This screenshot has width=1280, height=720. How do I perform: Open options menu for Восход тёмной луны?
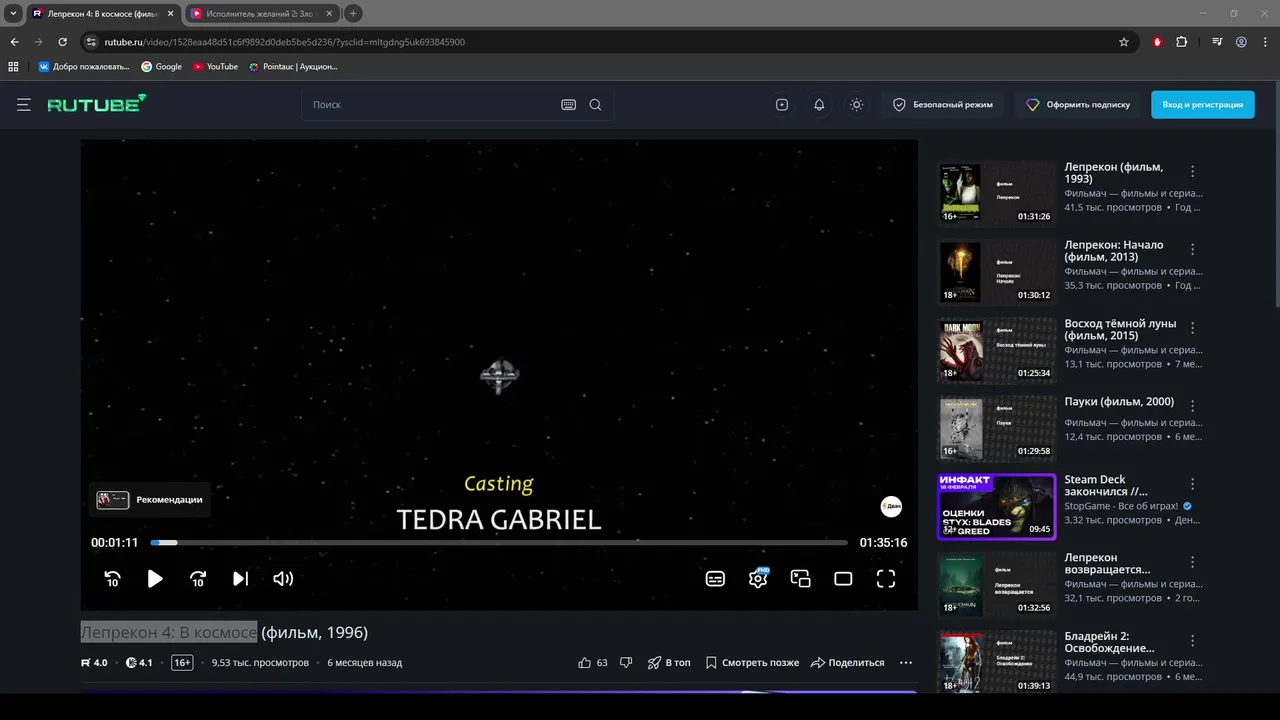point(1192,328)
